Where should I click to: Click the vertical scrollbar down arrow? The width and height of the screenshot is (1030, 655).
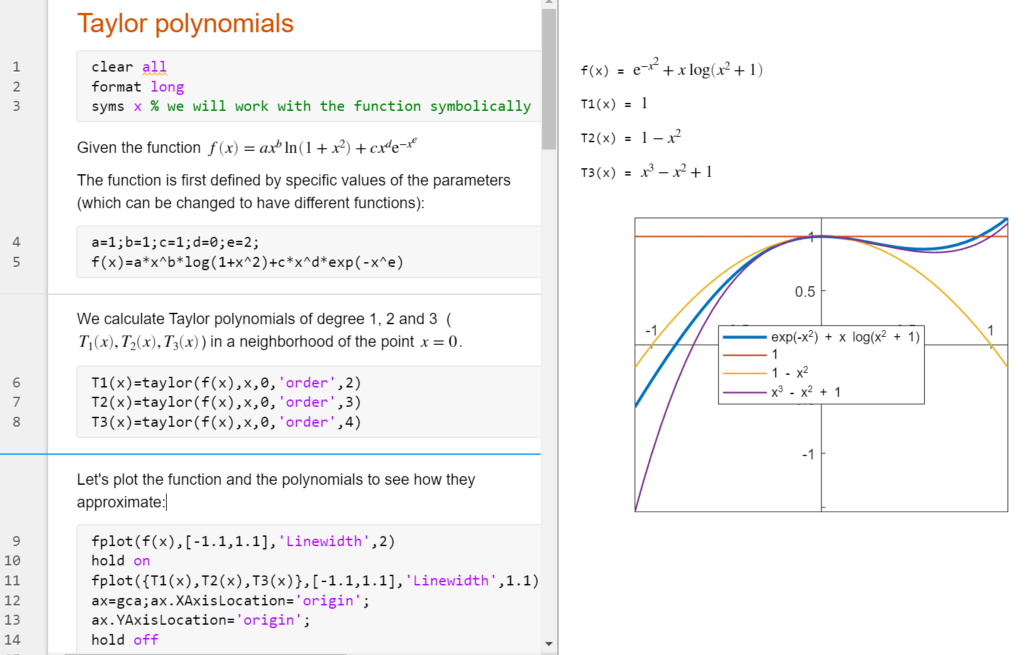[548, 642]
